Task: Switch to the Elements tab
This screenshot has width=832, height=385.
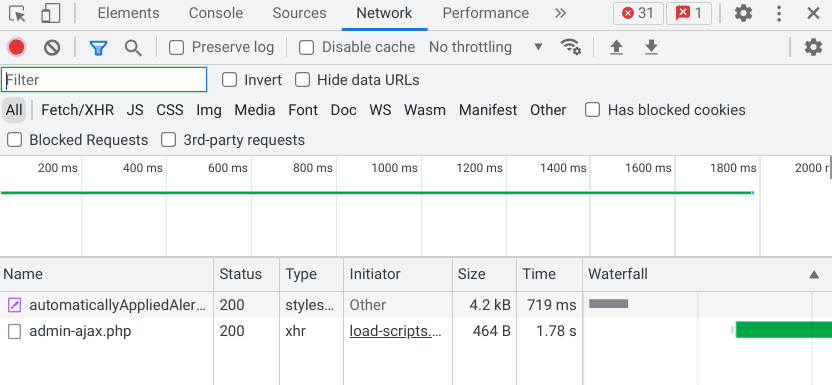Action: click(x=128, y=13)
